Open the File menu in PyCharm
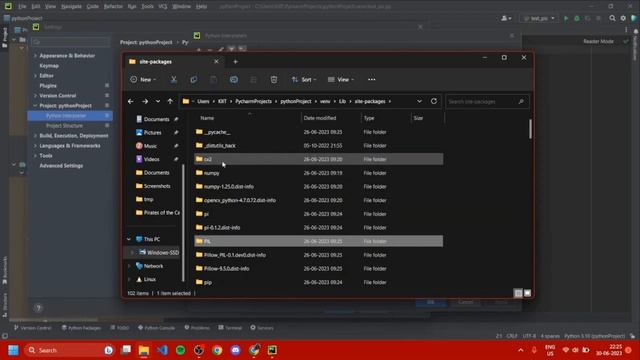640x360 pixels. (22, 7)
